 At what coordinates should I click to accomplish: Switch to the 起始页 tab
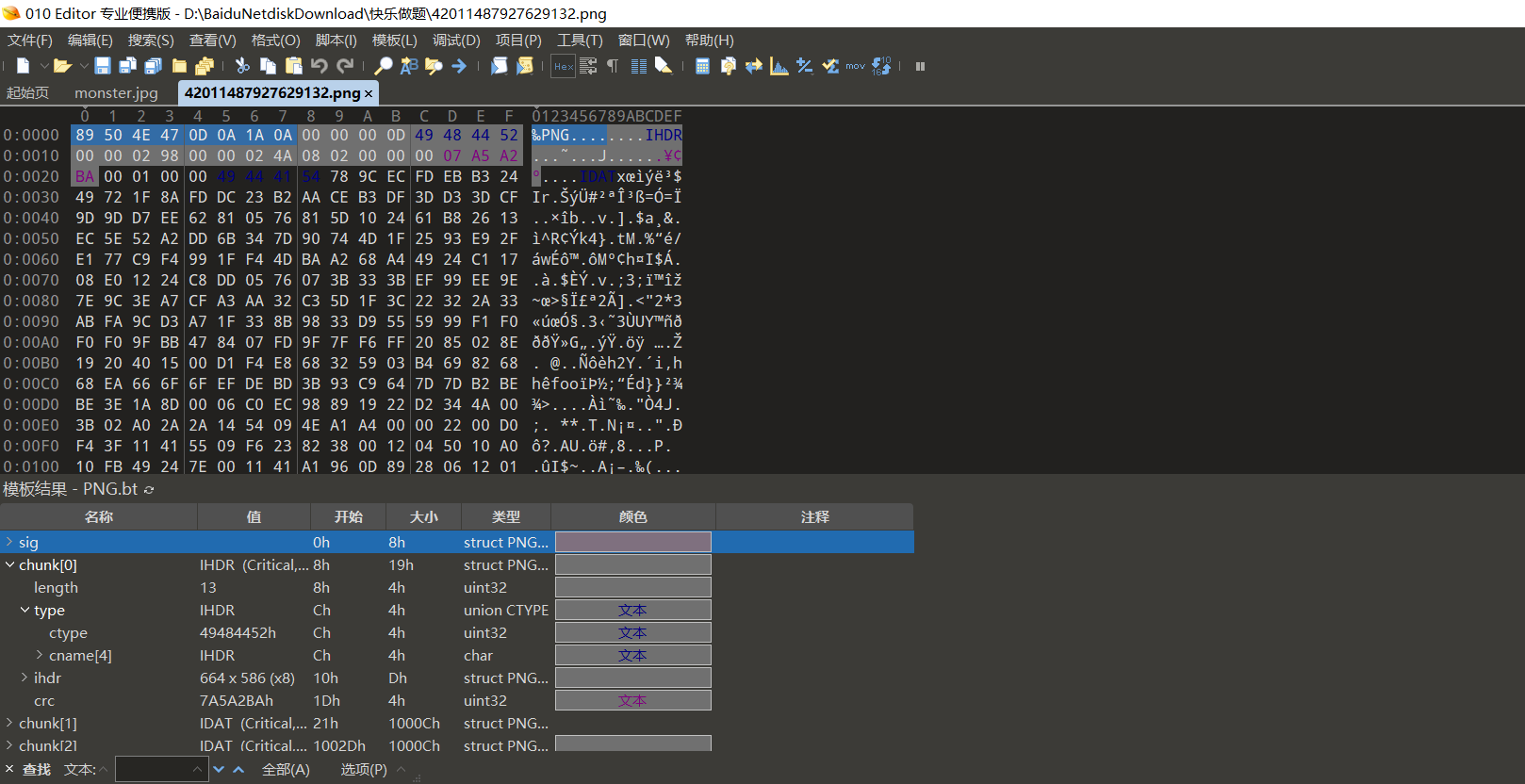(27, 92)
